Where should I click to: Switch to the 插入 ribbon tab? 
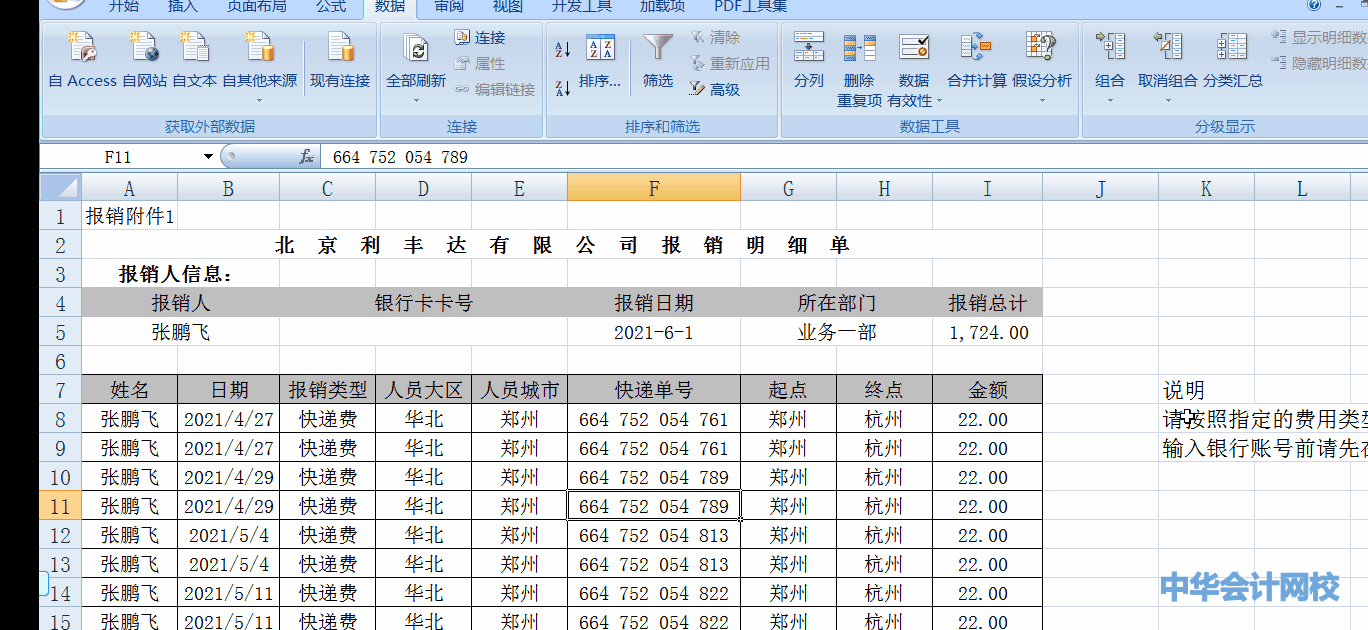[x=183, y=7]
